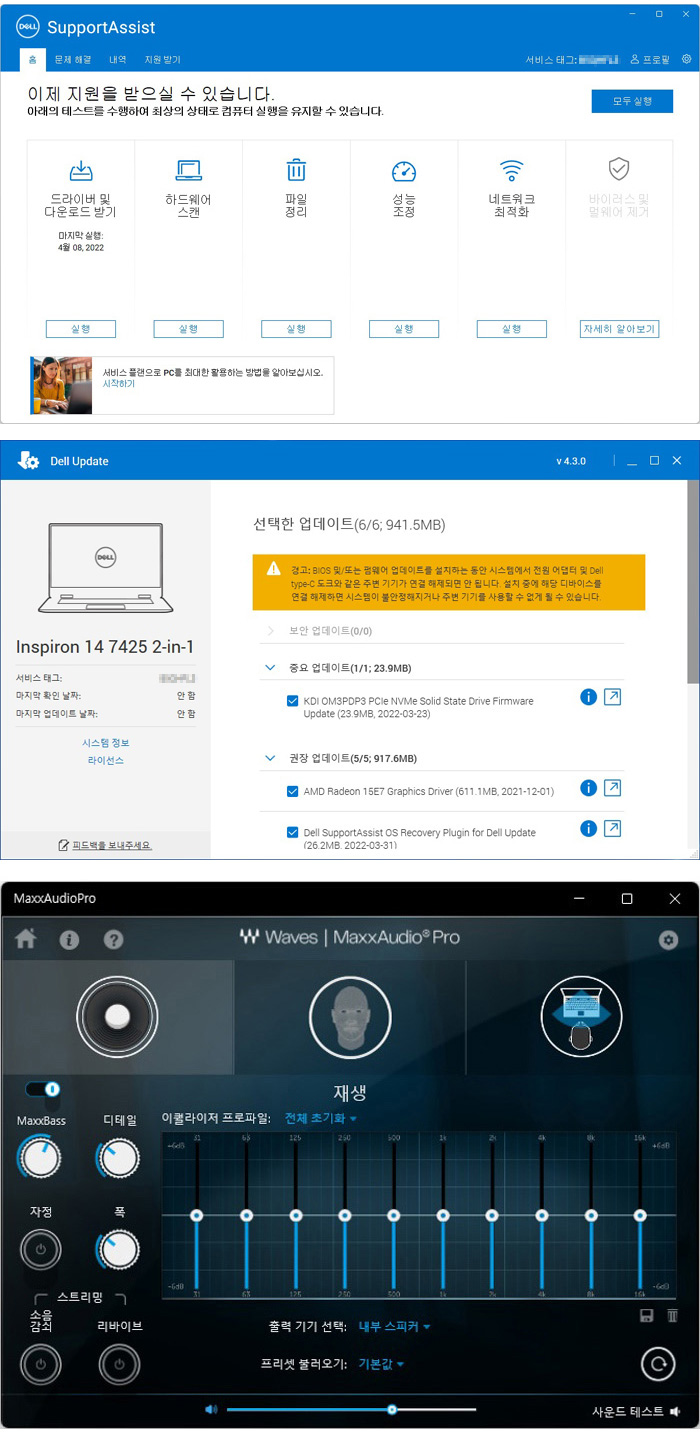Click the virus removal shield icon
Image resolution: width=700 pixels, height=1432 pixels.
tap(619, 168)
